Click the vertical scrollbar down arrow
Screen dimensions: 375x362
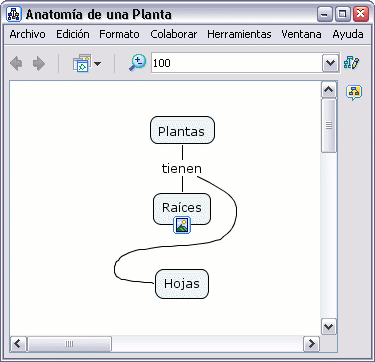(x=329, y=326)
